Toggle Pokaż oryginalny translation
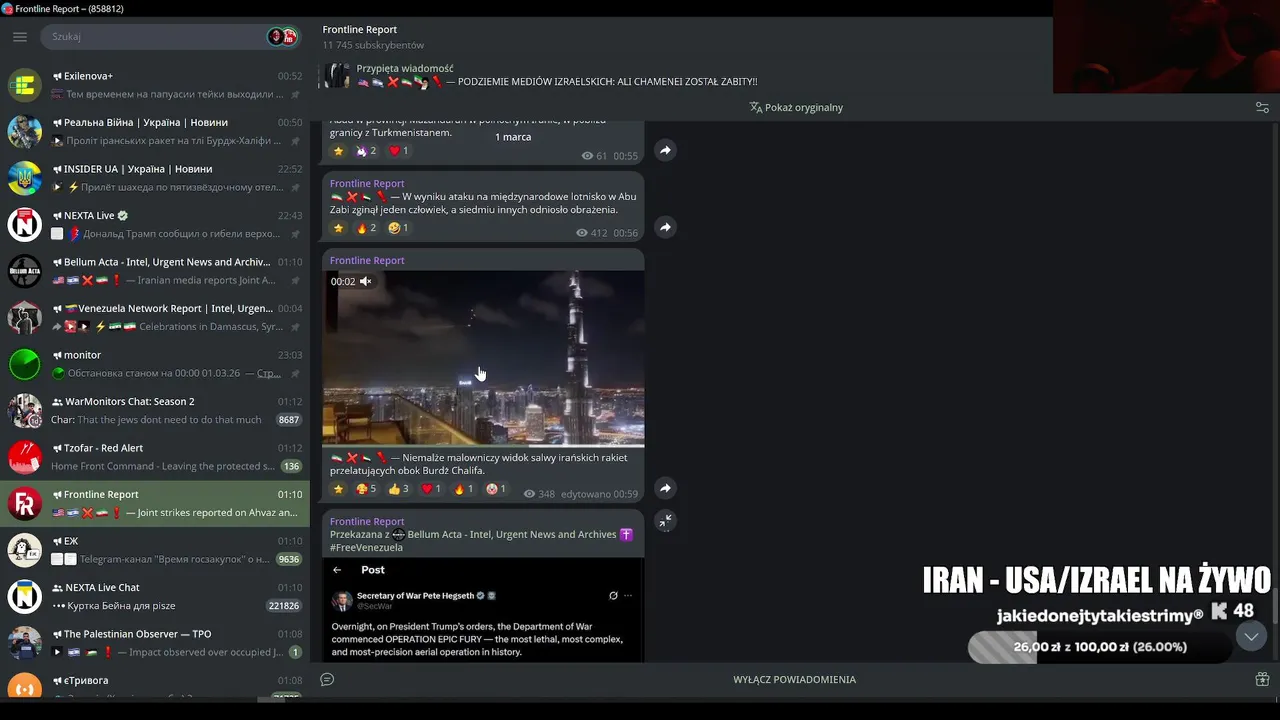Viewport: 1280px width, 720px height. point(796,107)
